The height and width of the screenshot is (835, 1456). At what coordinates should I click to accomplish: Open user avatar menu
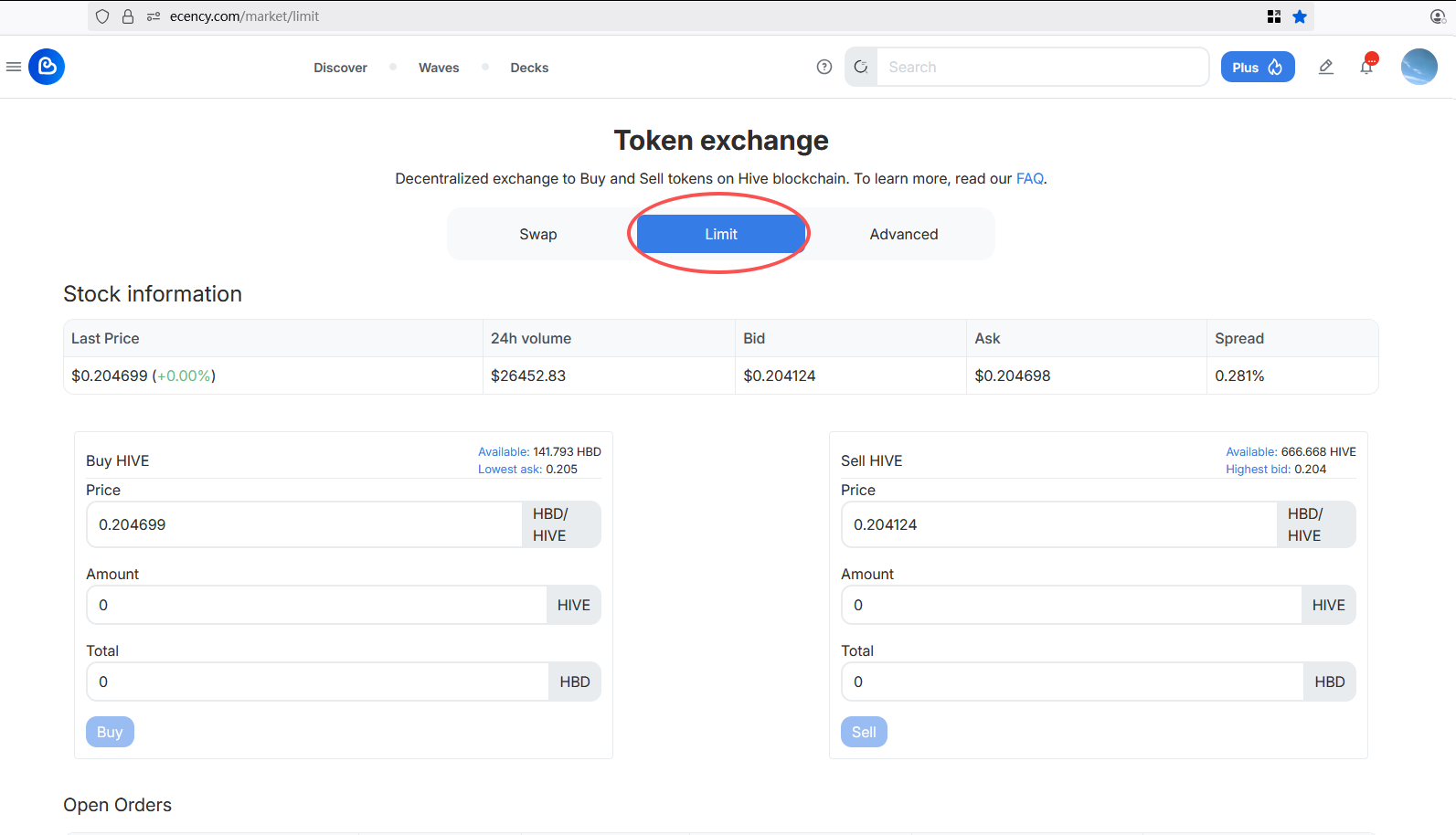(1419, 67)
